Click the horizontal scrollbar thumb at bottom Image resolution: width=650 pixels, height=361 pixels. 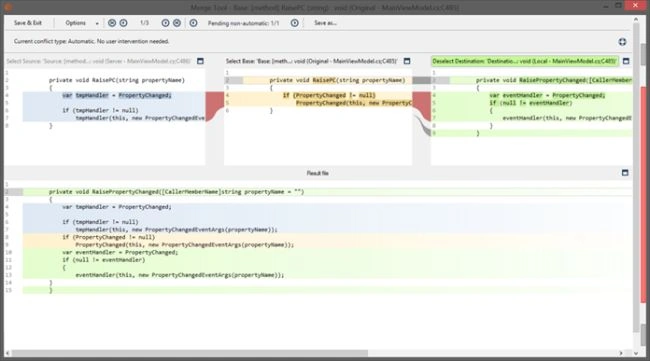pyautogui.click(x=189, y=353)
